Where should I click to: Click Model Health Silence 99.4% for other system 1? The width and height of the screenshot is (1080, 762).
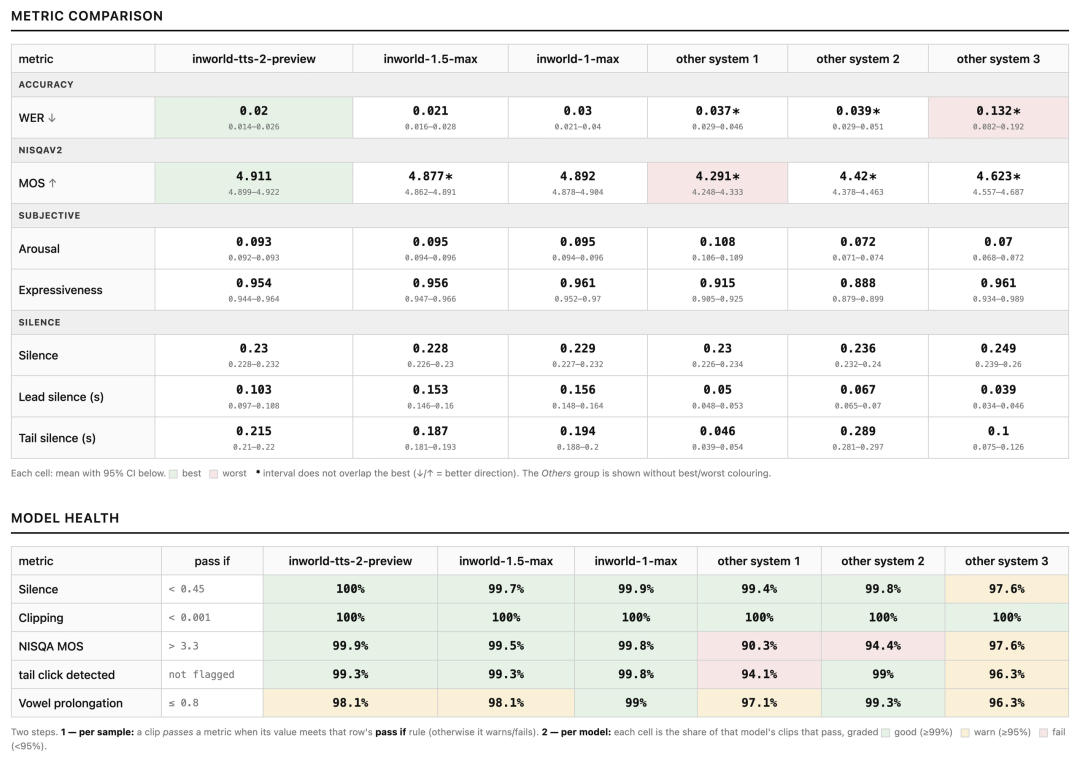759,589
